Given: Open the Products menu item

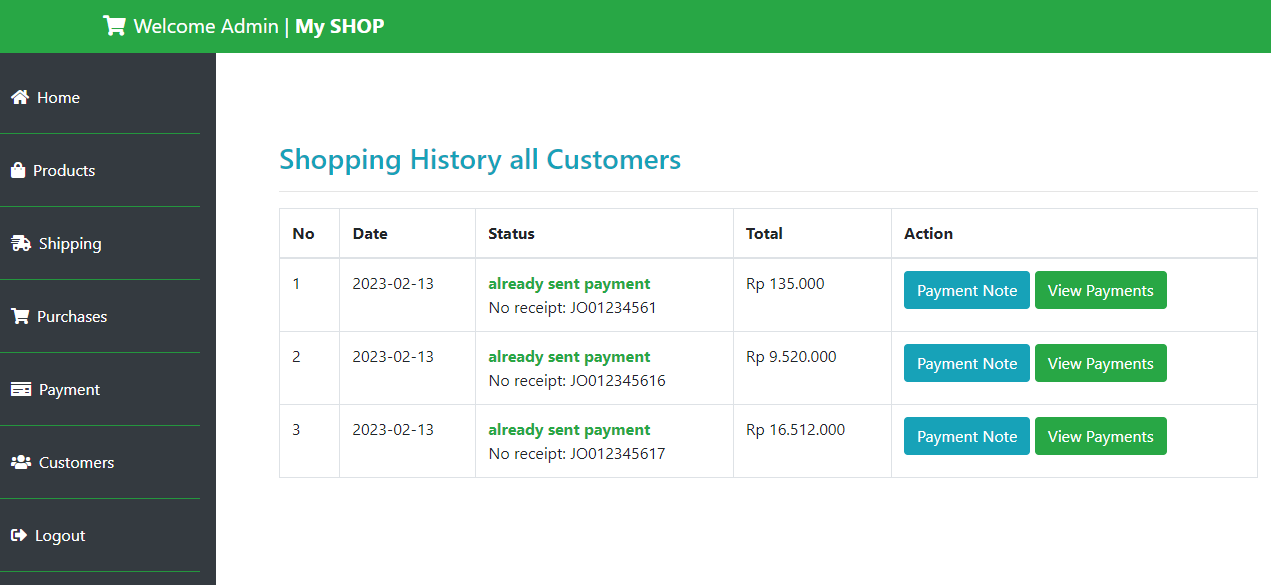Looking at the screenshot, I should point(100,170).
